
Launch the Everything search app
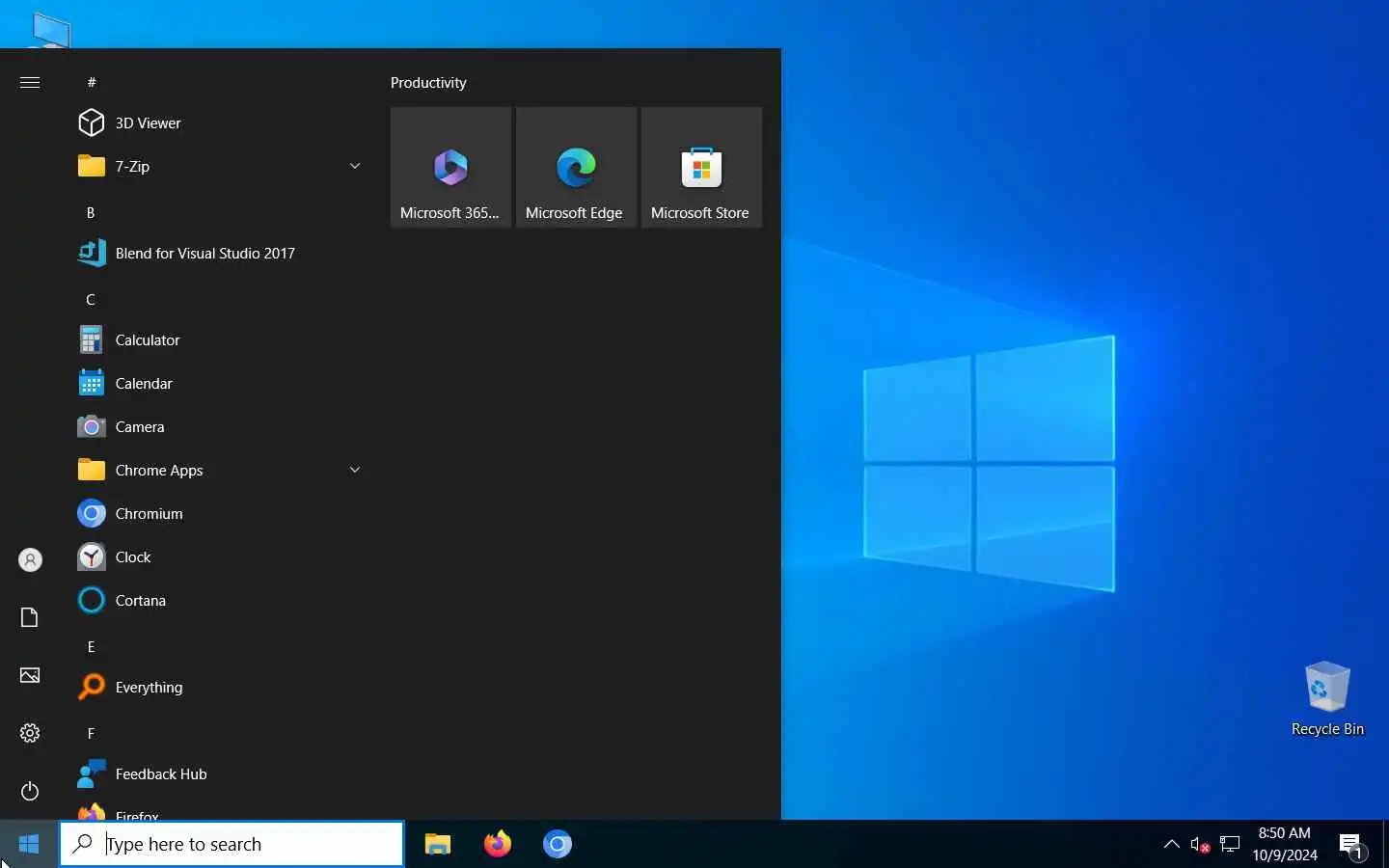coord(220,687)
